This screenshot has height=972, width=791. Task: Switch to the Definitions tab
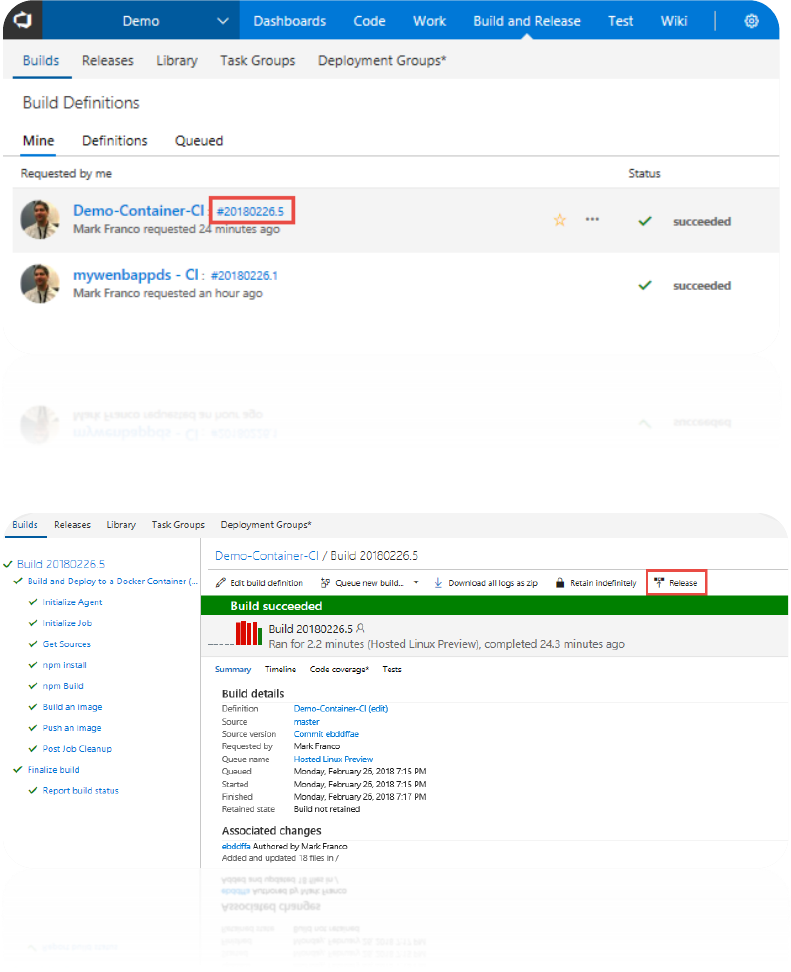point(115,141)
